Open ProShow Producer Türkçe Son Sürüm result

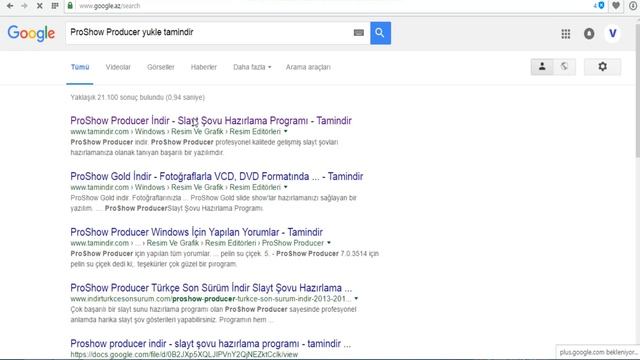[211, 288]
